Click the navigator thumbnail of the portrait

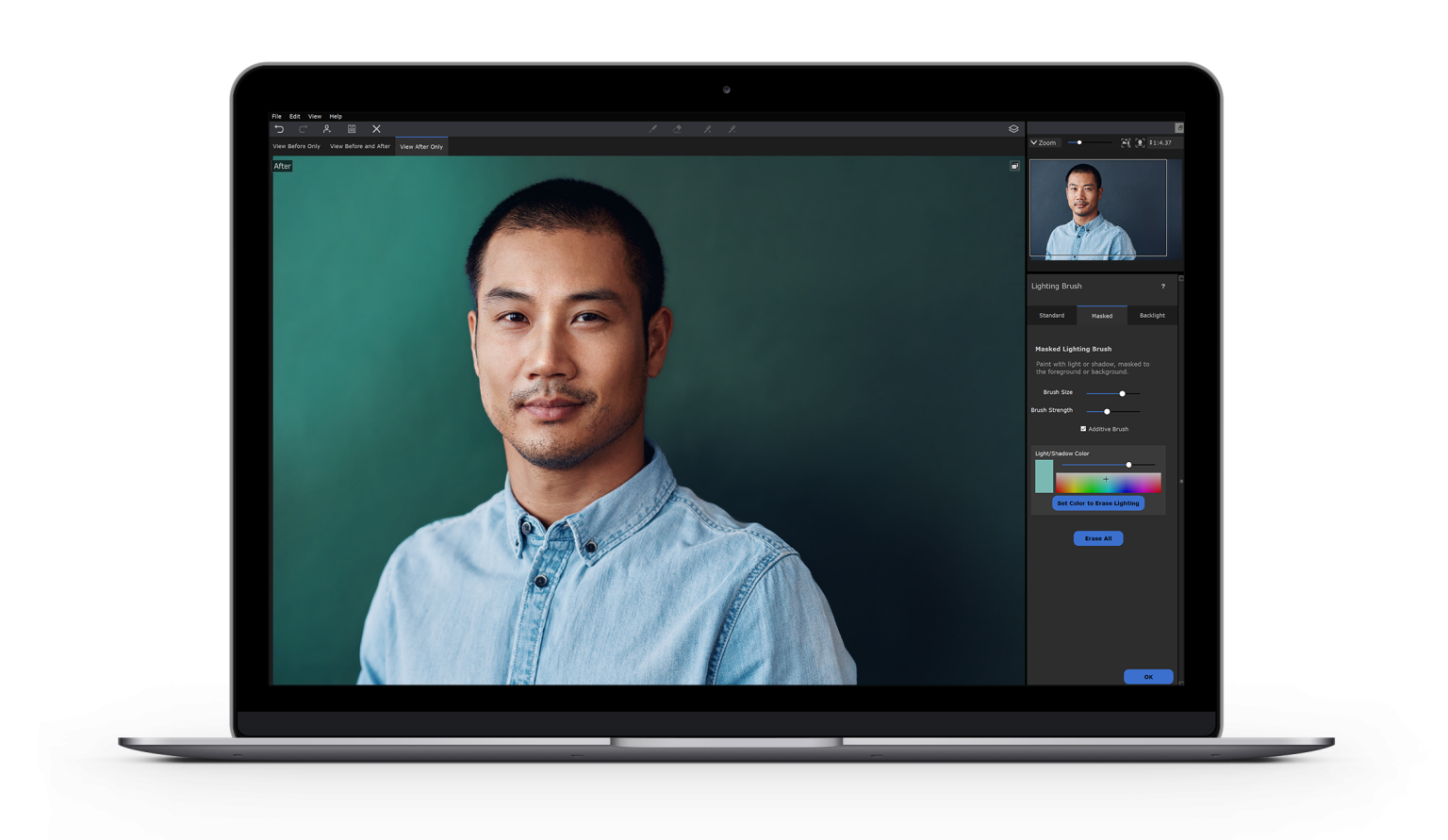[1097, 207]
